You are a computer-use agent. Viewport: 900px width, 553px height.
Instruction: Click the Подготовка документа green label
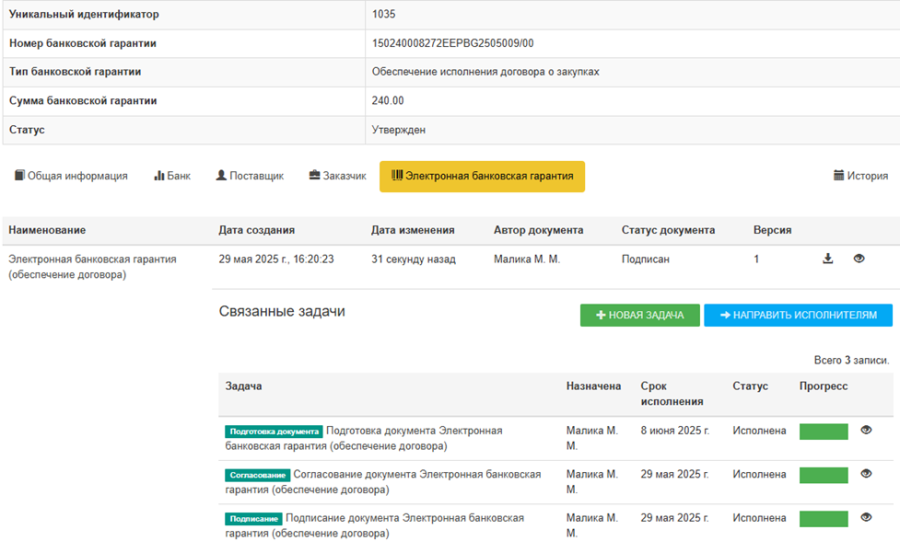click(x=274, y=432)
